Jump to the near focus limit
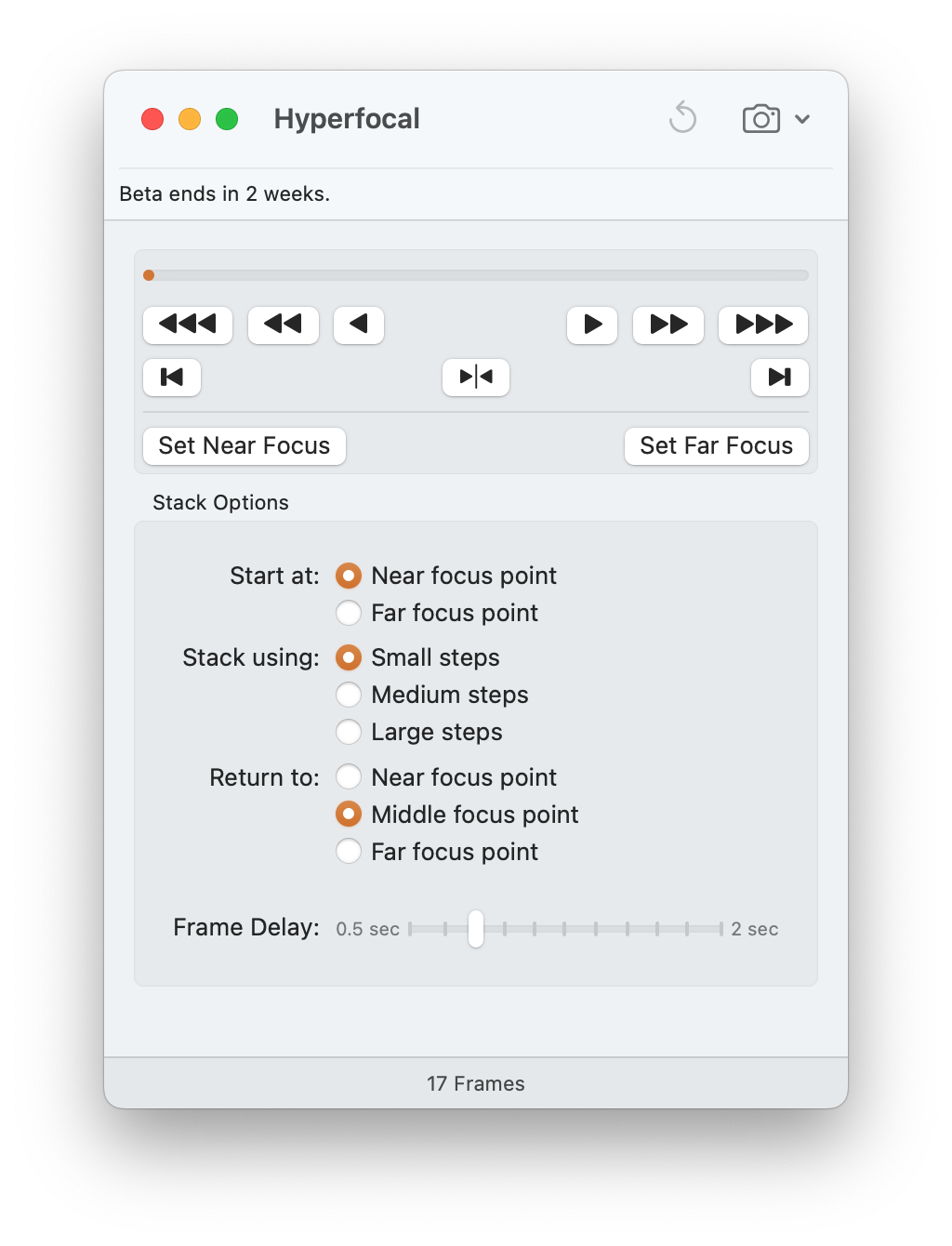 (172, 378)
